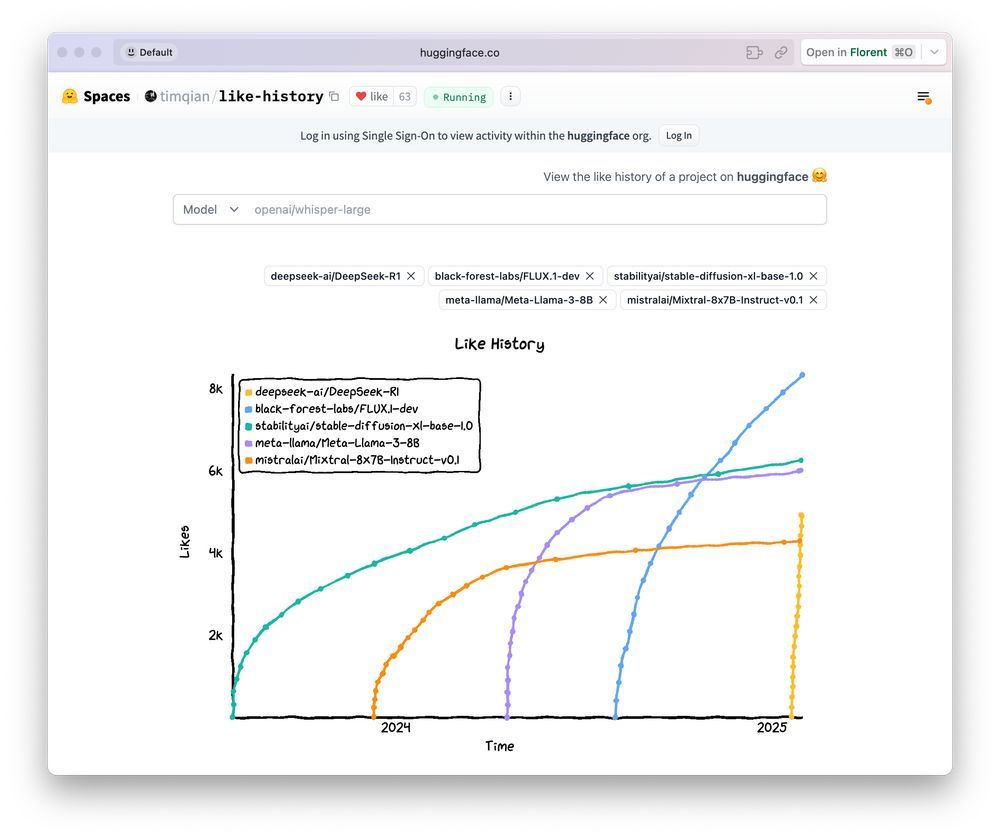The image size is (1000, 838).
Task: Click the blue FLUX.1-dev legend swatch
Action: [x=249, y=409]
